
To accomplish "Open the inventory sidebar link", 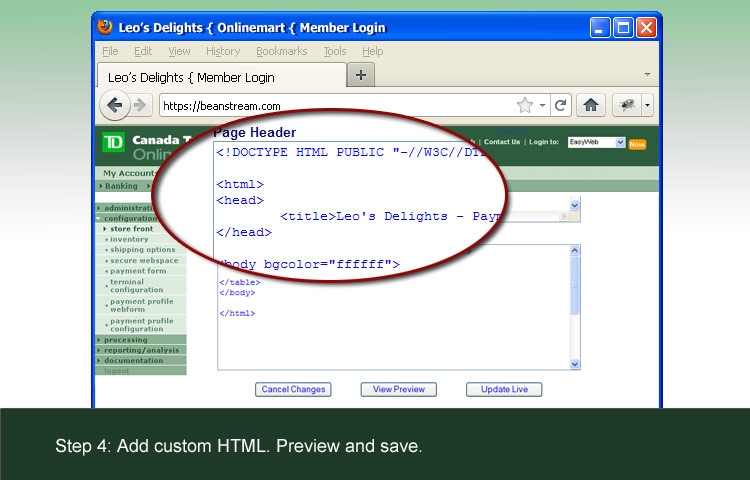I will [x=129, y=240].
